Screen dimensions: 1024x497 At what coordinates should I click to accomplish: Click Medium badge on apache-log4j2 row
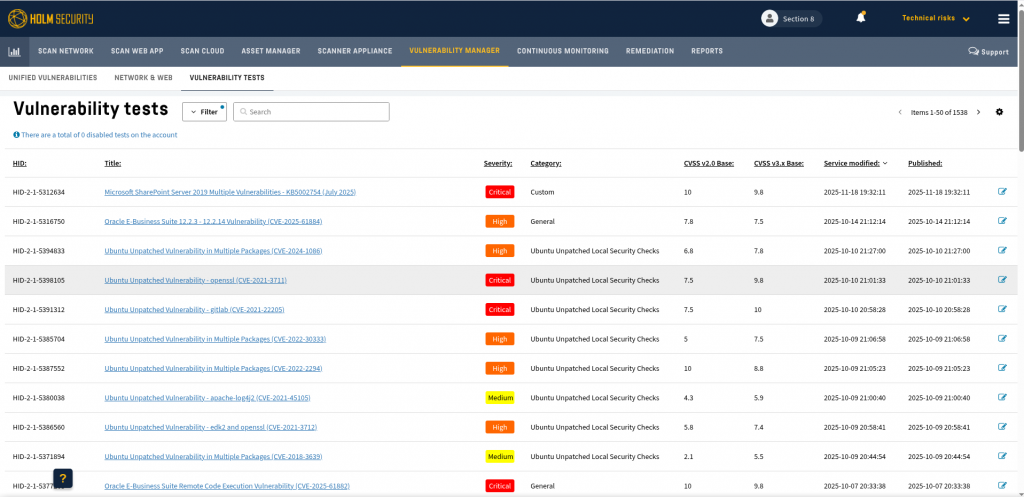(500, 397)
